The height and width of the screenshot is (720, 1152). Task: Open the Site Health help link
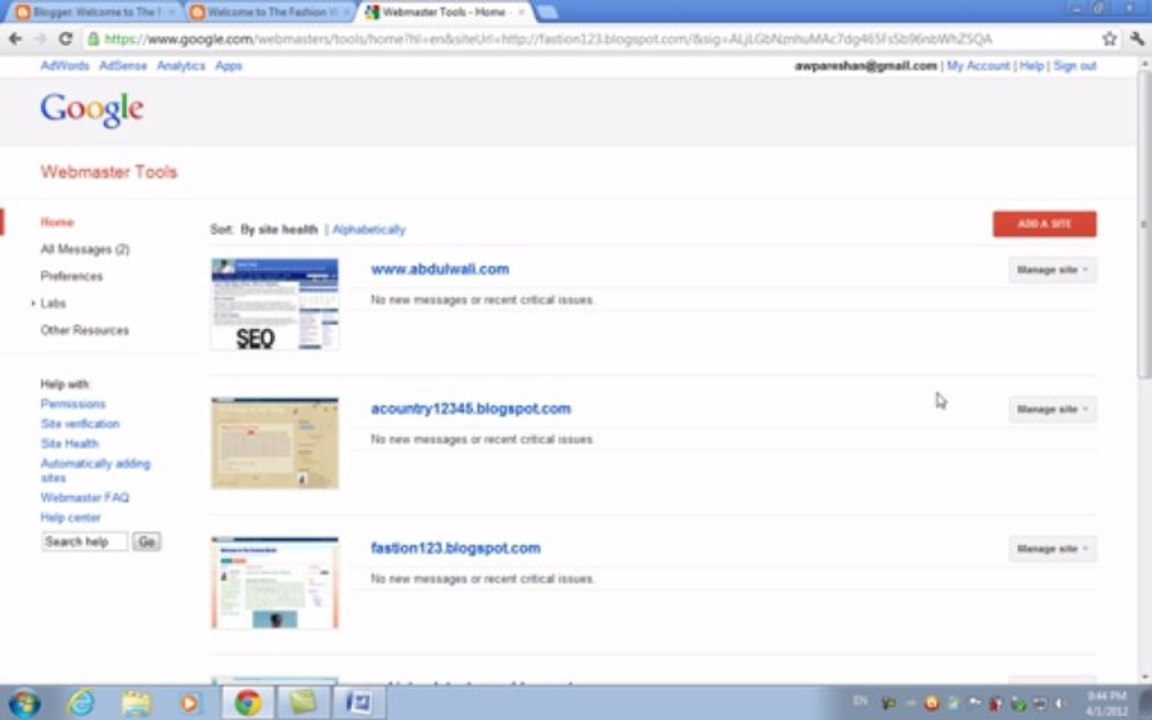click(x=69, y=444)
